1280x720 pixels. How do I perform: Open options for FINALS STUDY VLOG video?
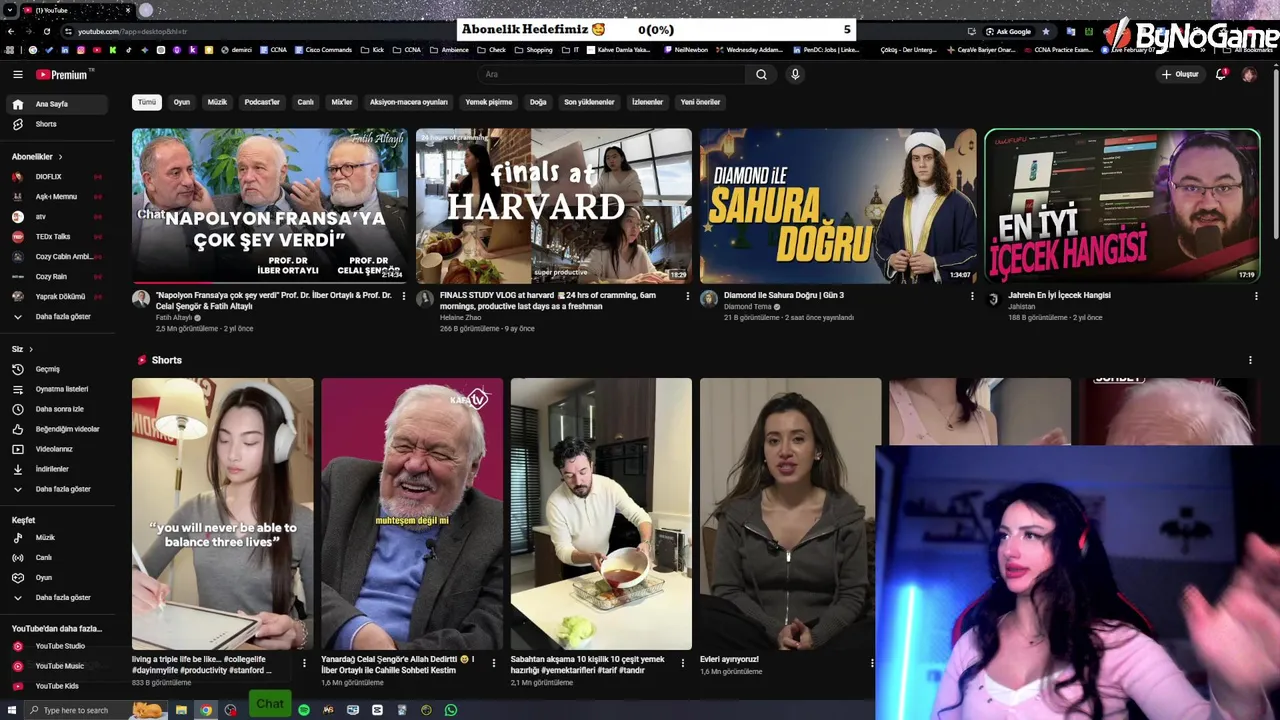coord(687,296)
